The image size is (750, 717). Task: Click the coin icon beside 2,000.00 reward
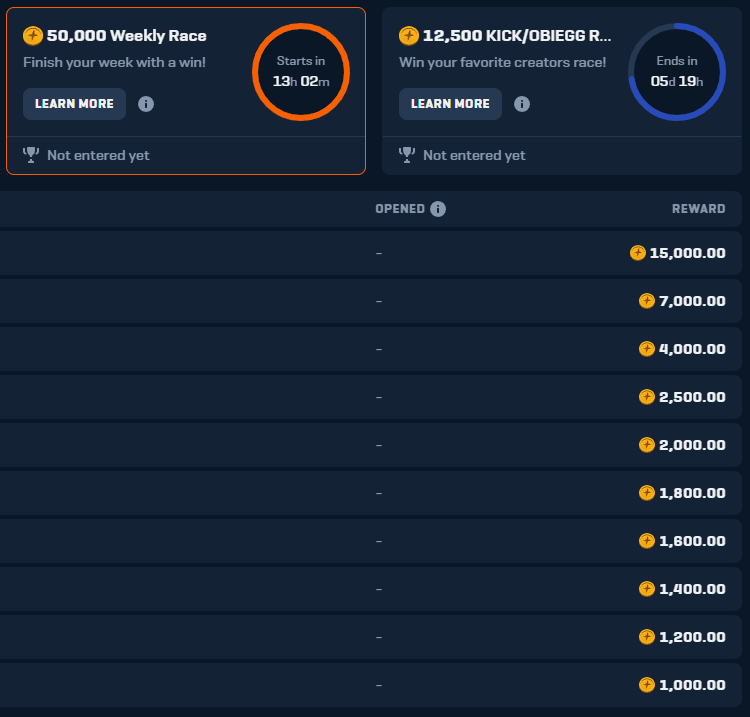[x=647, y=445]
